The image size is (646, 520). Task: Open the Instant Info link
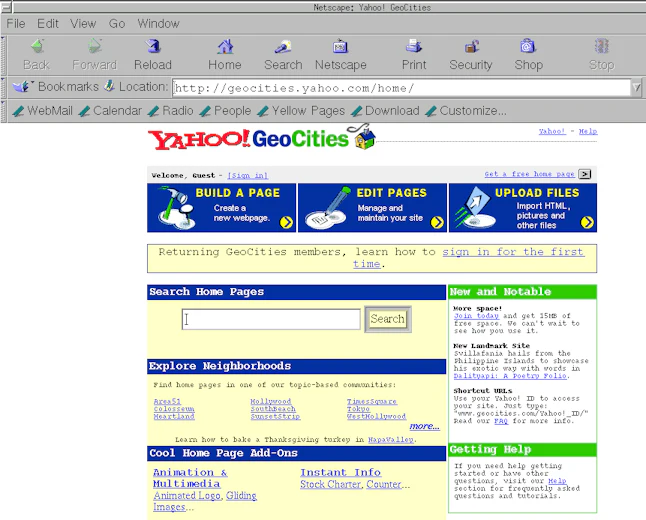point(340,473)
